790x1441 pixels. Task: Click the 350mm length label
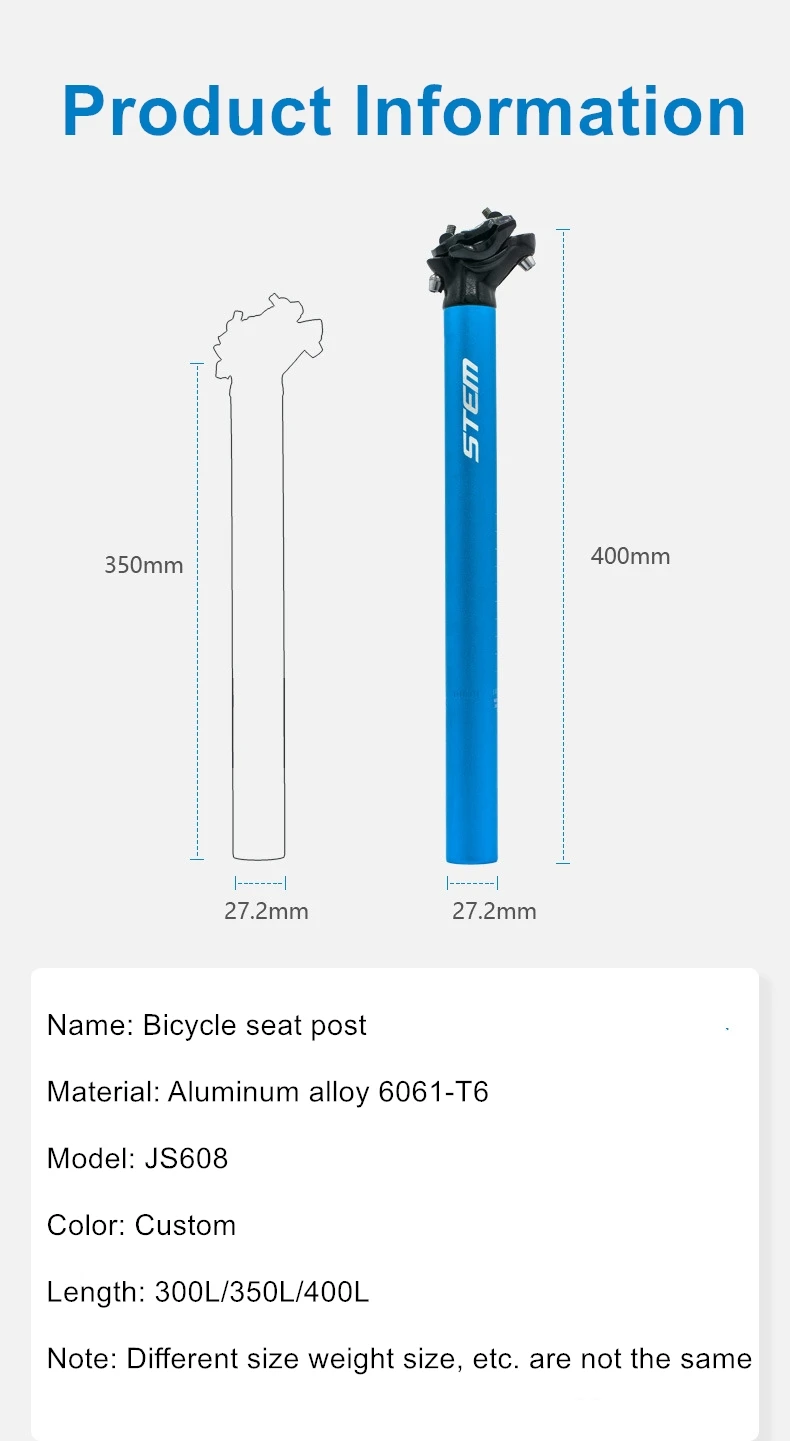144,565
